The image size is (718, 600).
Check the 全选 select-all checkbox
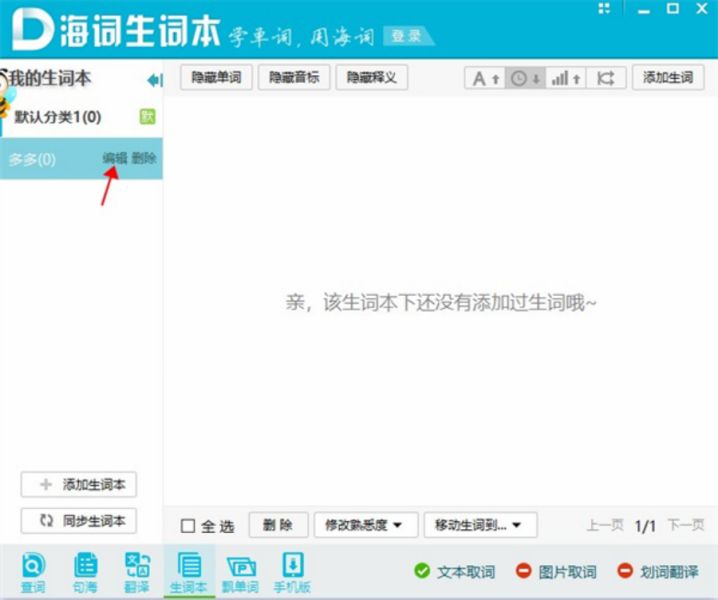(x=188, y=526)
